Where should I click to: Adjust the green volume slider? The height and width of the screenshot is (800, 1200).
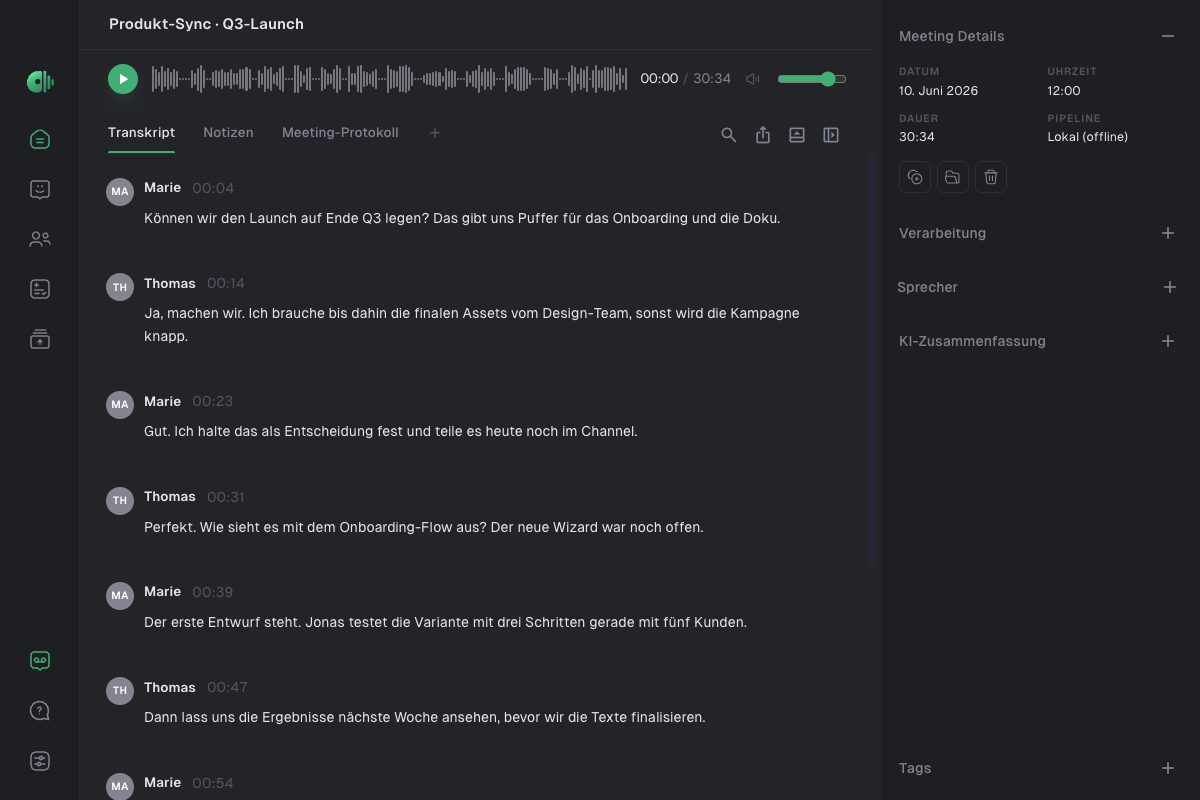pyautogui.click(x=812, y=79)
